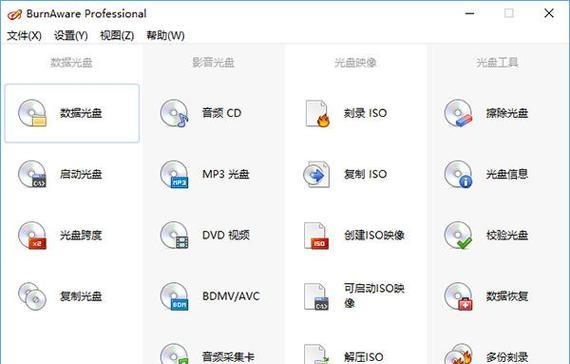570x364 pixels.
Task: Launch the 复制光盘 double-disc icon
Action: (32, 296)
